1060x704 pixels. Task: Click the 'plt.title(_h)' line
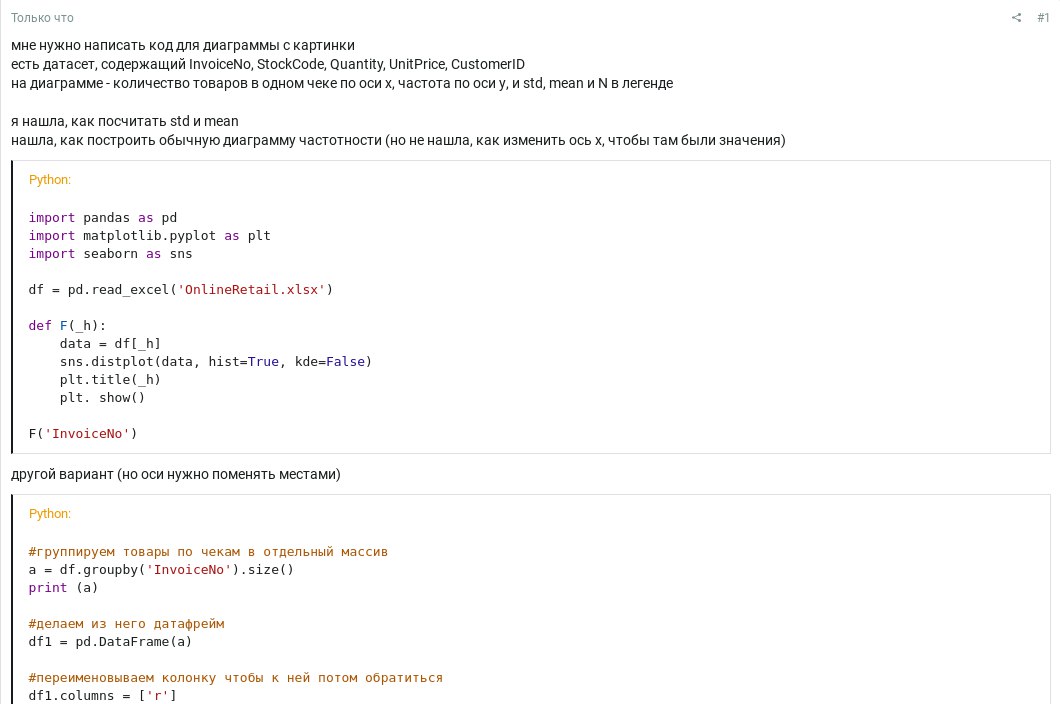coord(110,379)
